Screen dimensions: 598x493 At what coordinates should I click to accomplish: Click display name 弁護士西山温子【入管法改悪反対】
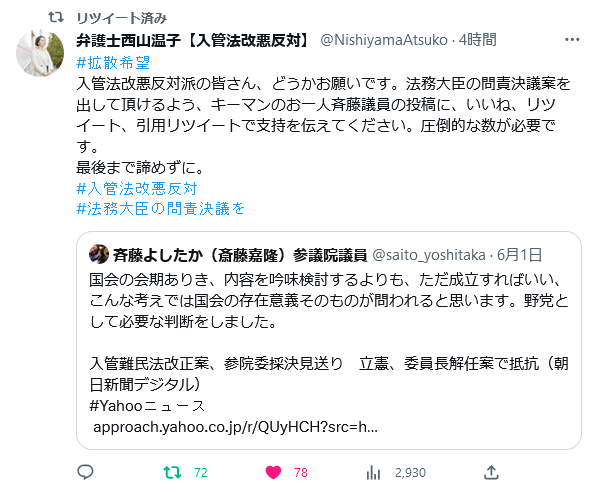point(195,40)
